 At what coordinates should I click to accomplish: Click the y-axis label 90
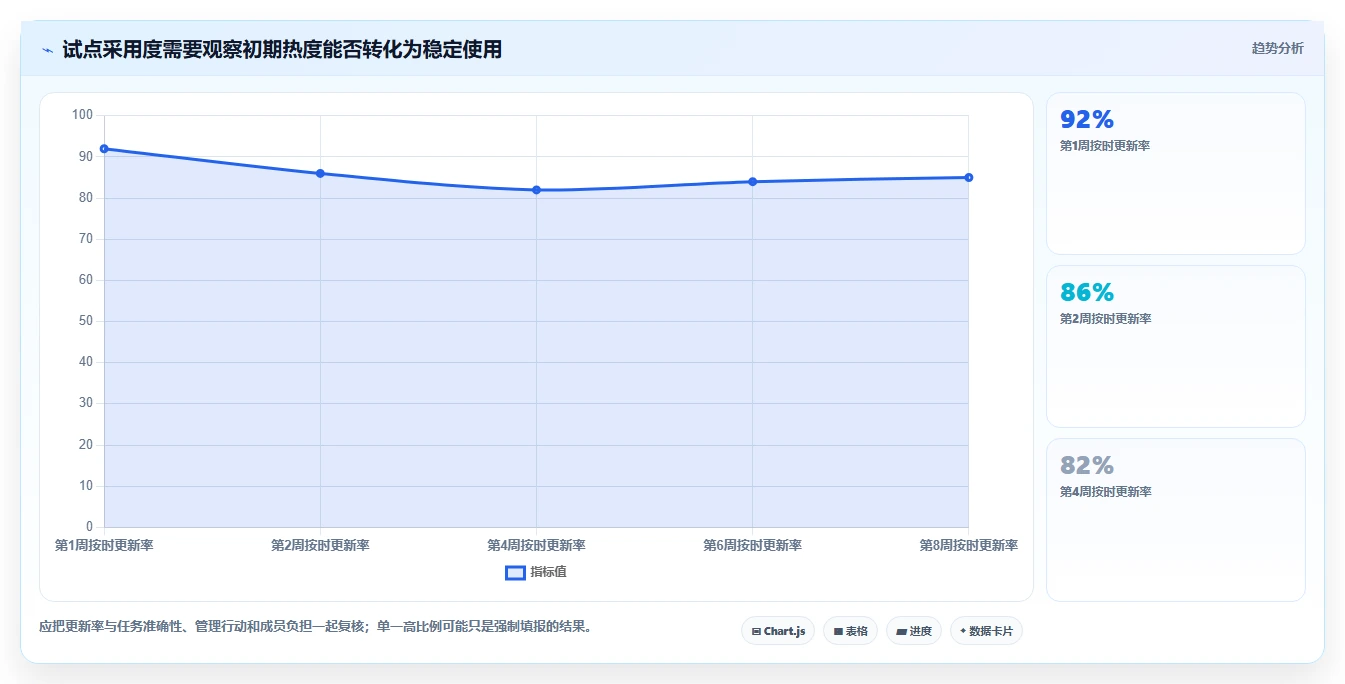pos(85,156)
